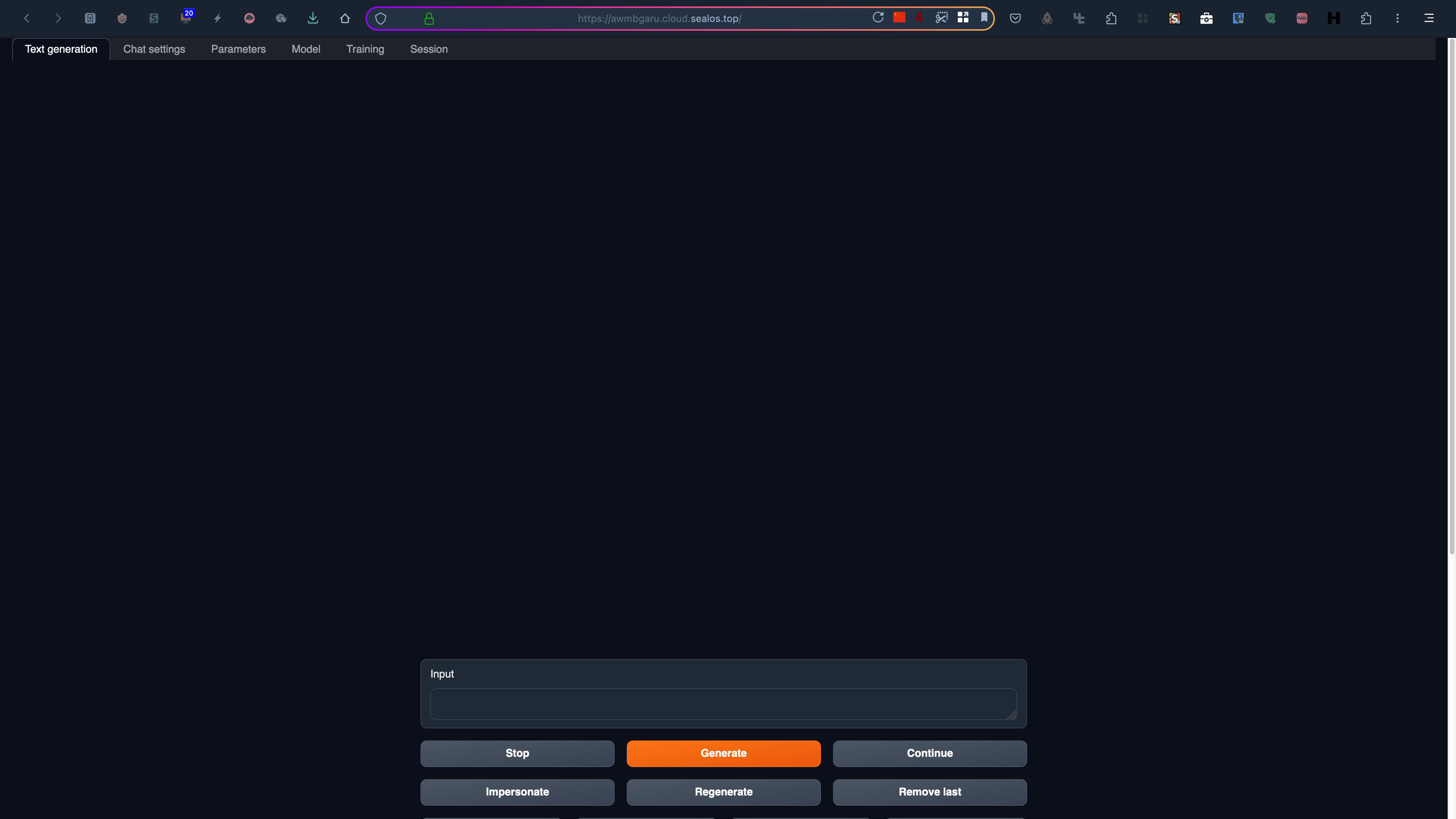Go forward with the browser forward arrow

point(58,19)
